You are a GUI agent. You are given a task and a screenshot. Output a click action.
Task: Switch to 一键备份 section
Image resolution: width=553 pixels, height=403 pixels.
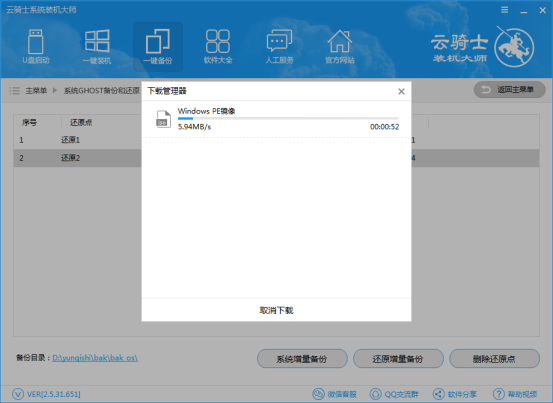(x=158, y=47)
